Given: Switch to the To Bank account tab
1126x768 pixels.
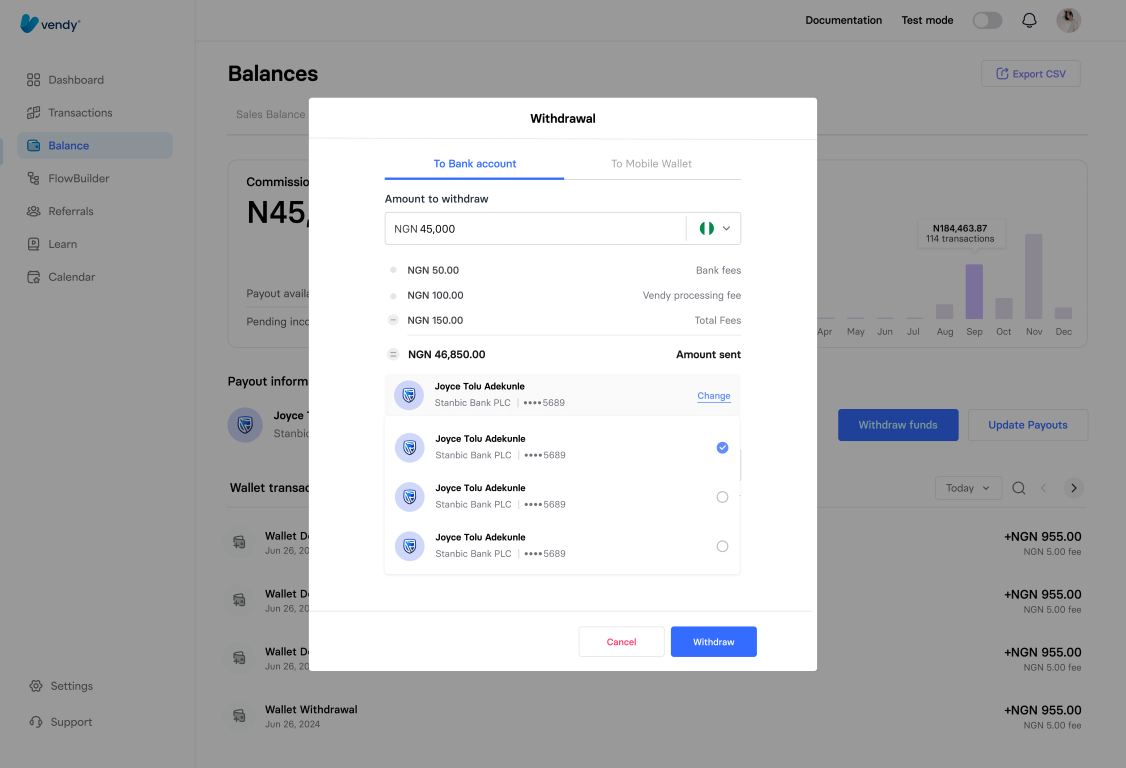Looking at the screenshot, I should click(x=475, y=164).
